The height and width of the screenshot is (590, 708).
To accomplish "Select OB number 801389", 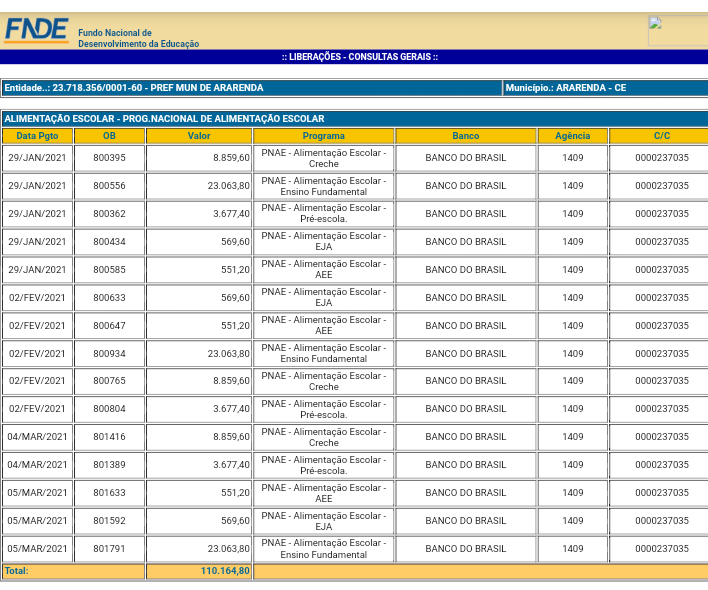I will tap(109, 465).
